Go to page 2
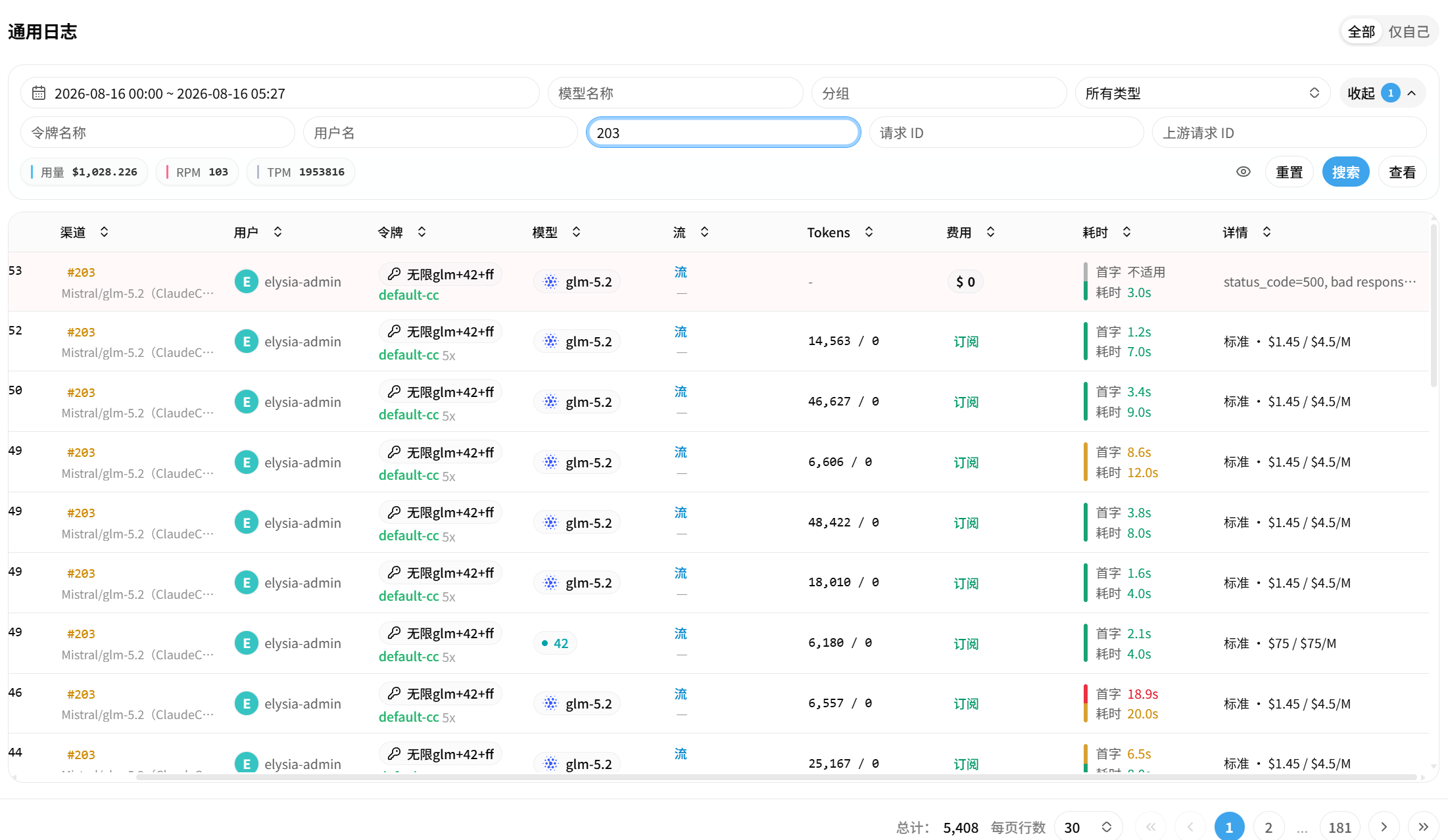 click(x=1268, y=827)
